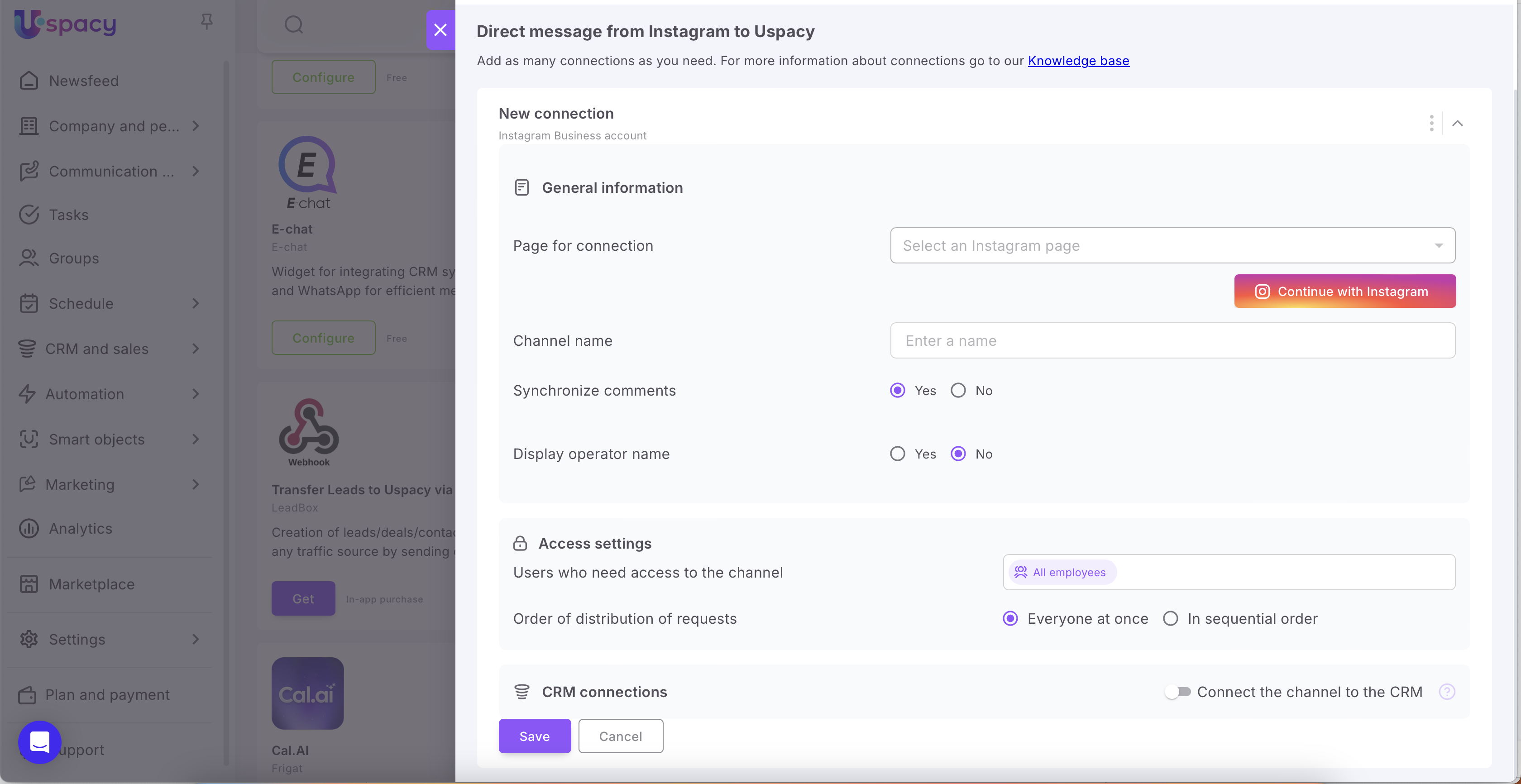Open the Knowledge base link
This screenshot has height=784, width=1521.
(x=1078, y=60)
